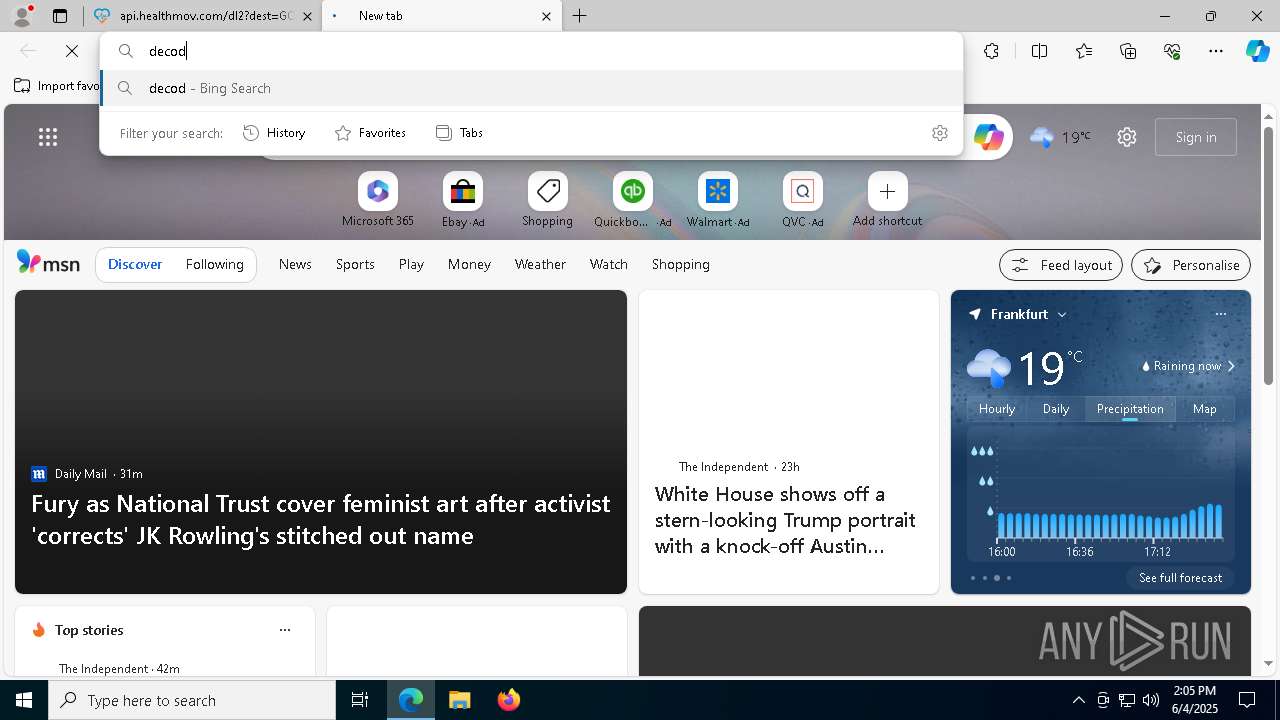Open the Extensions icon in toolbar
Viewport: 1280px width, 720px height.
click(x=991, y=51)
